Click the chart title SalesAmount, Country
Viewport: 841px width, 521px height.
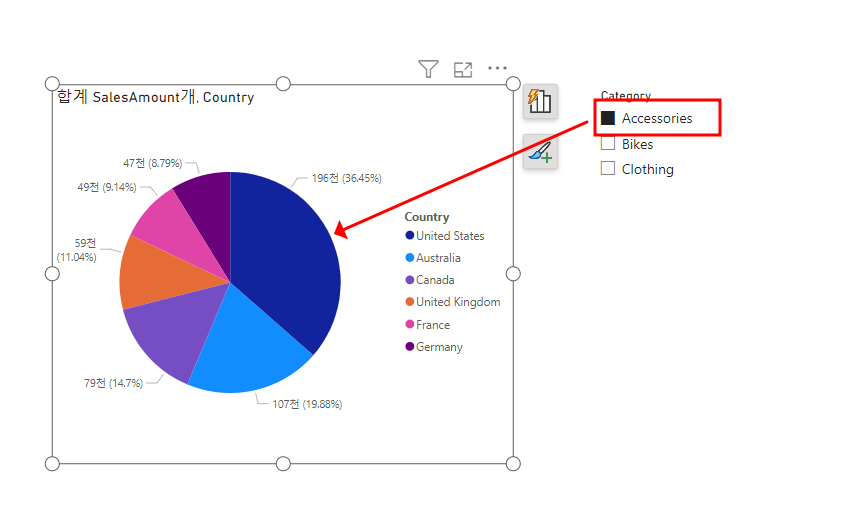(155, 97)
